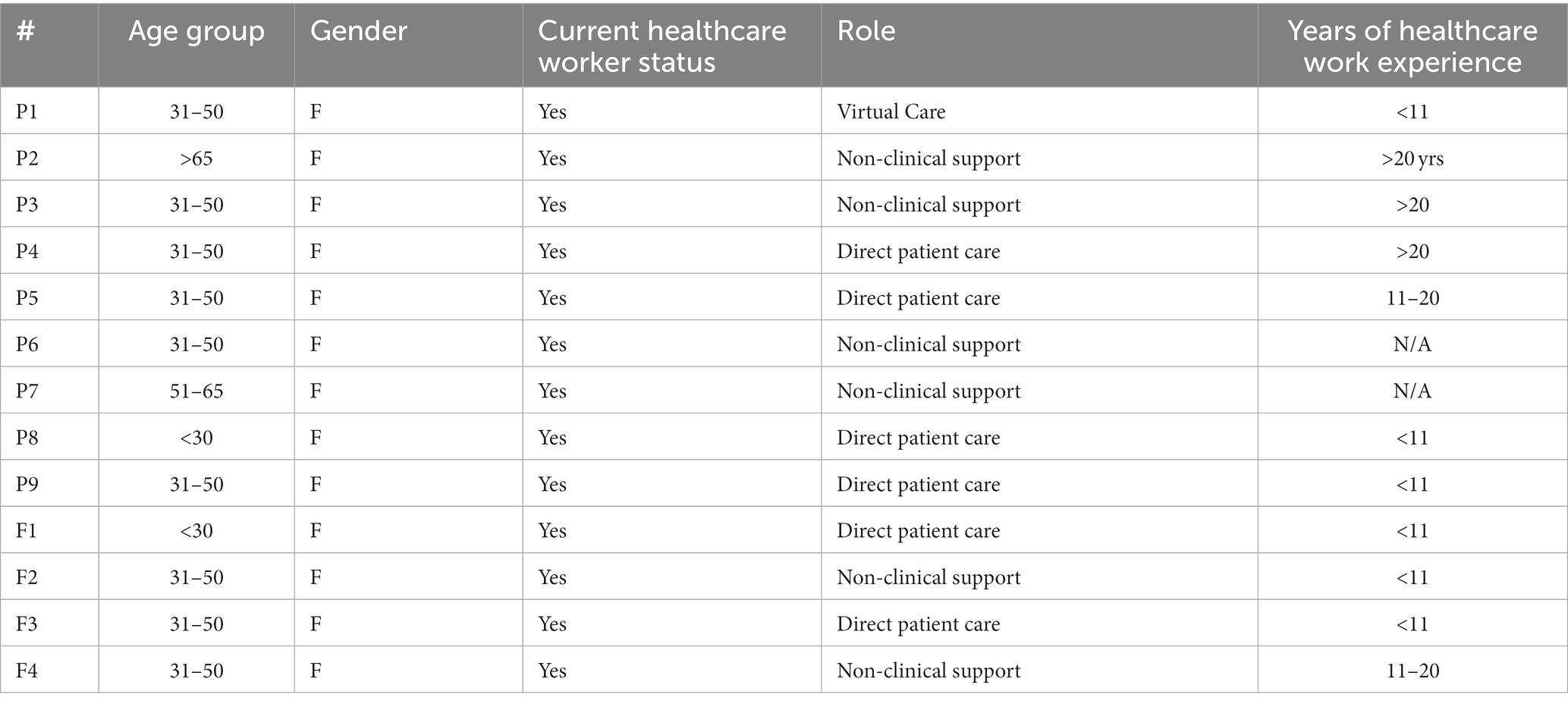Viewport: 1568px width, 704px height.
Task: Select P9's Yes status cell
Action: 552,485
